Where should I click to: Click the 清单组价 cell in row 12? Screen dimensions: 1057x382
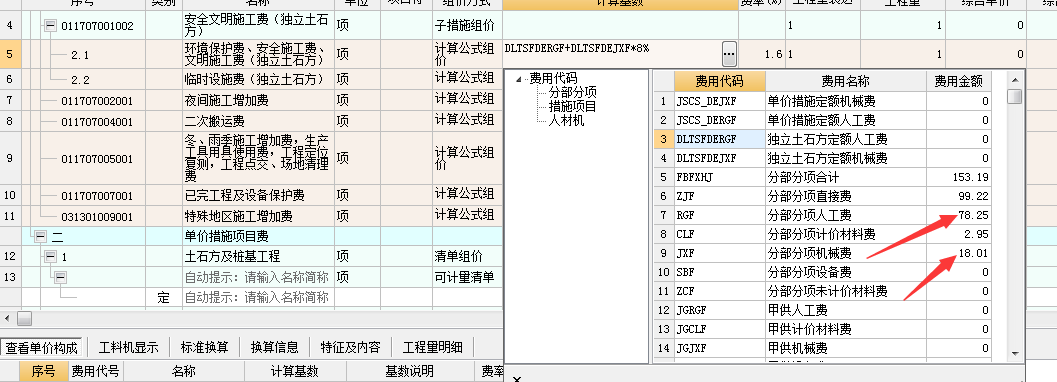coord(467,257)
